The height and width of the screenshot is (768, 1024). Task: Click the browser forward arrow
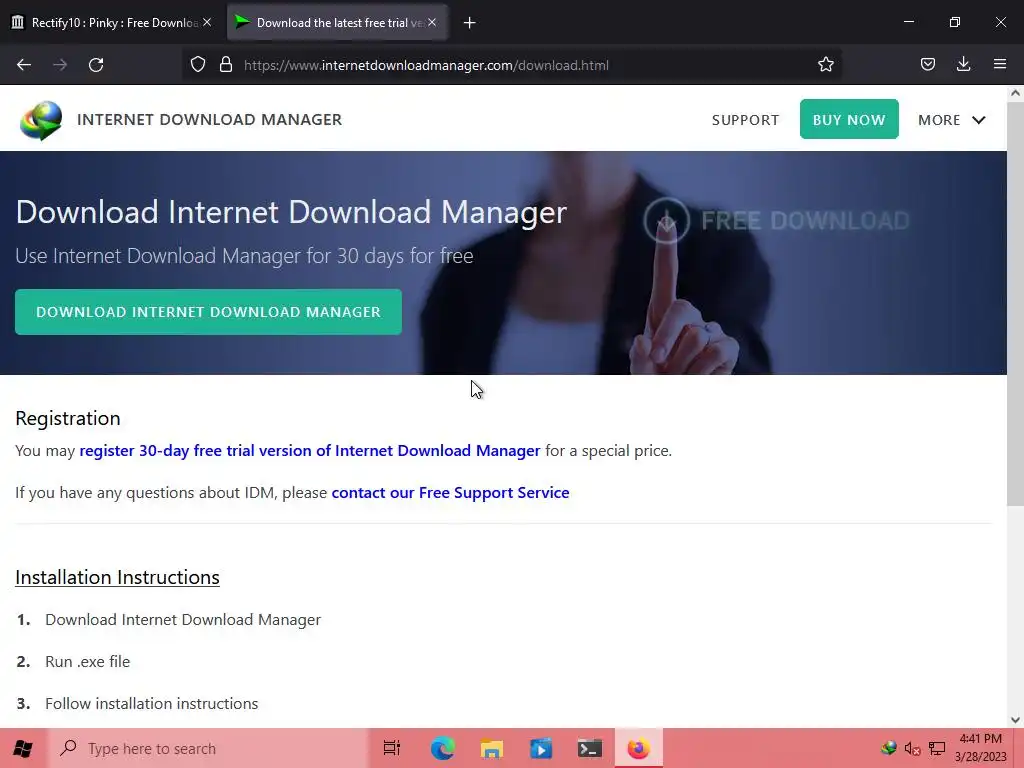coord(60,65)
